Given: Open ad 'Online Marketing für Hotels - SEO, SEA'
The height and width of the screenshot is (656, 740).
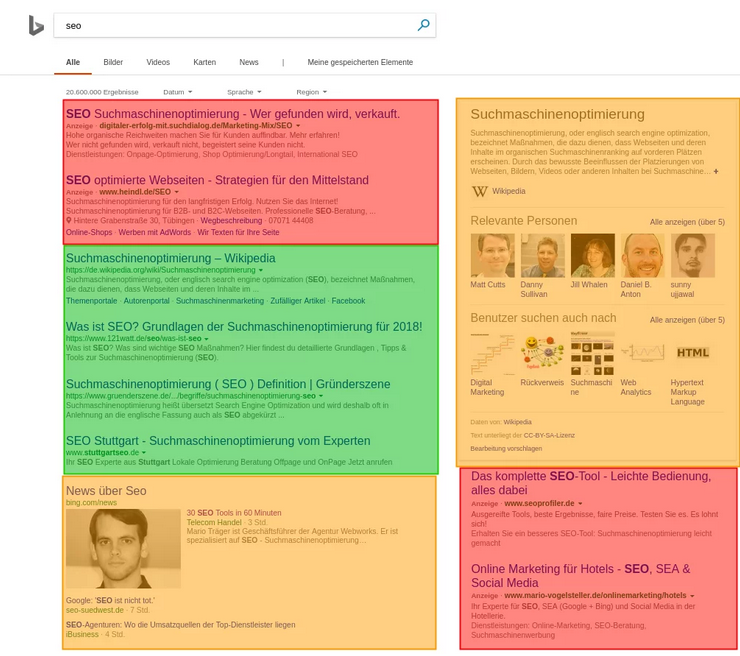Looking at the screenshot, I should pyautogui.click(x=580, y=576).
